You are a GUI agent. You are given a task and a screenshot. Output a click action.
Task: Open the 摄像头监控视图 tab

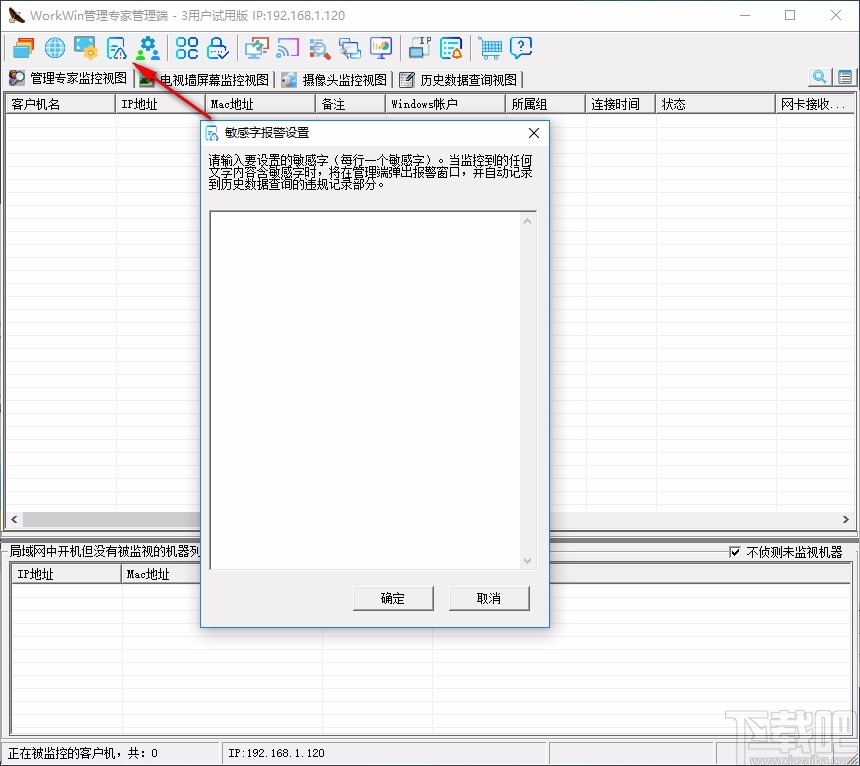[x=335, y=80]
